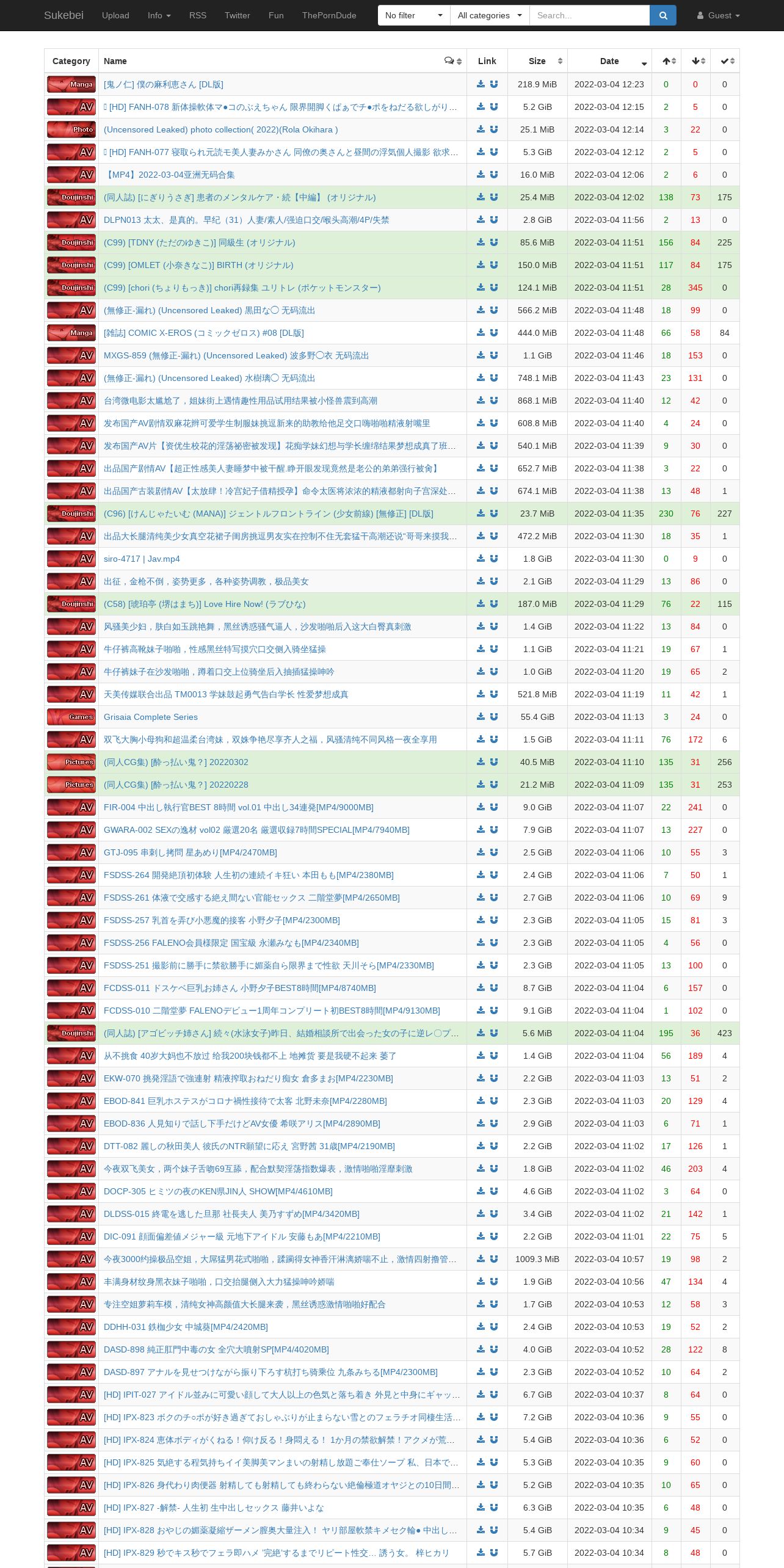Click Pictures category icon beside 20220302 row
784x1568 pixels.
[x=71, y=762]
